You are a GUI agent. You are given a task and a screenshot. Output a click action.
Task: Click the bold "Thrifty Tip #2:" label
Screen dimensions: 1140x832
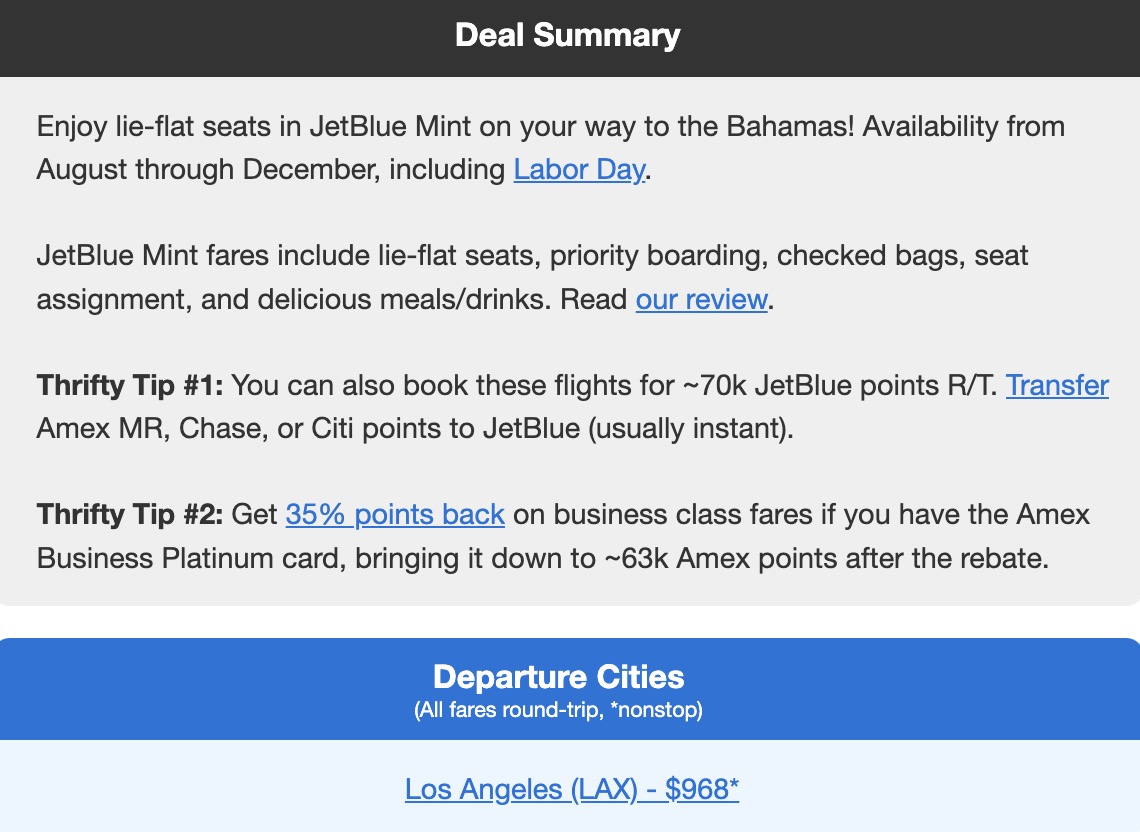click(129, 514)
